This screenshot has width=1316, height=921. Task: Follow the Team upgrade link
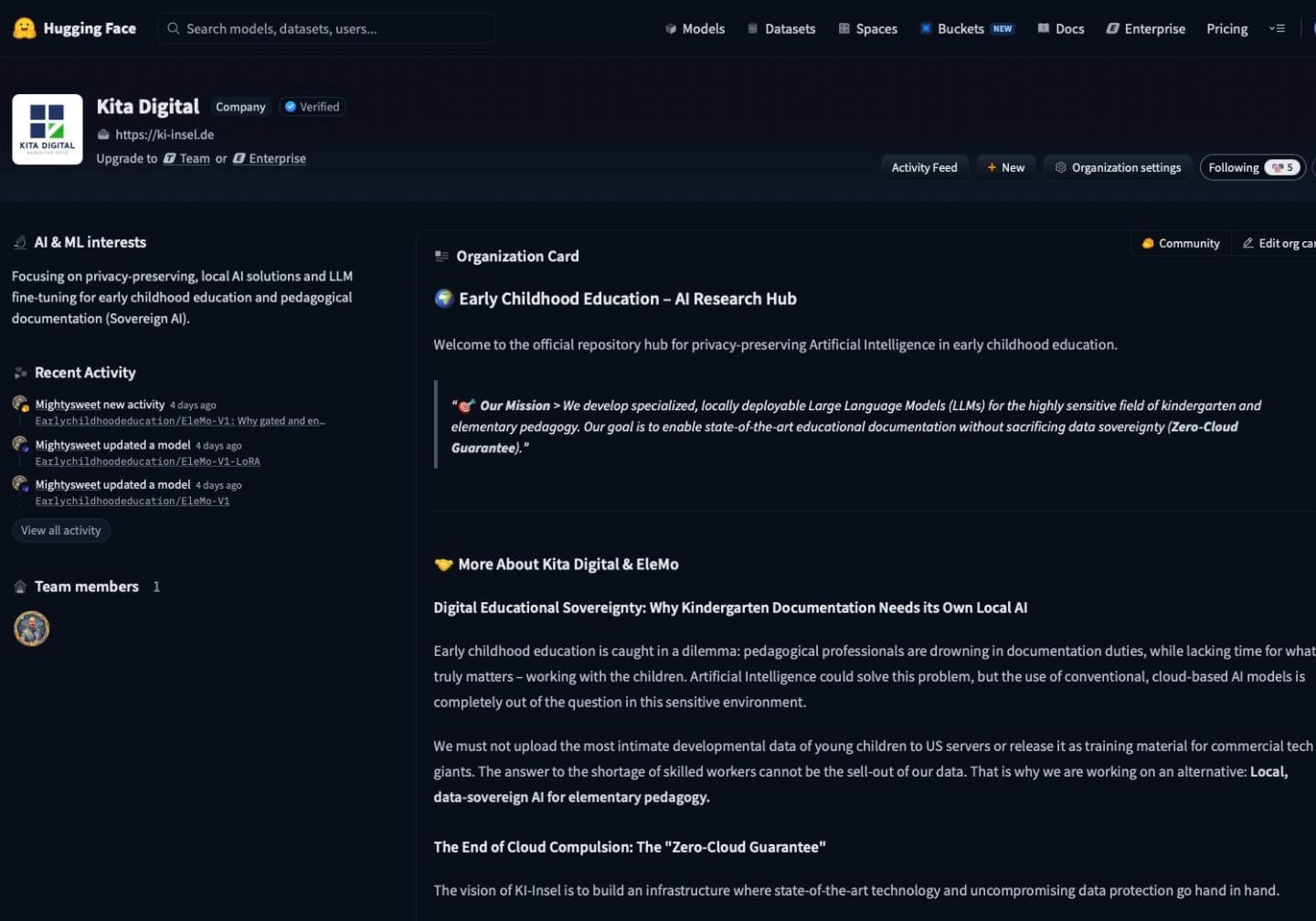click(187, 158)
